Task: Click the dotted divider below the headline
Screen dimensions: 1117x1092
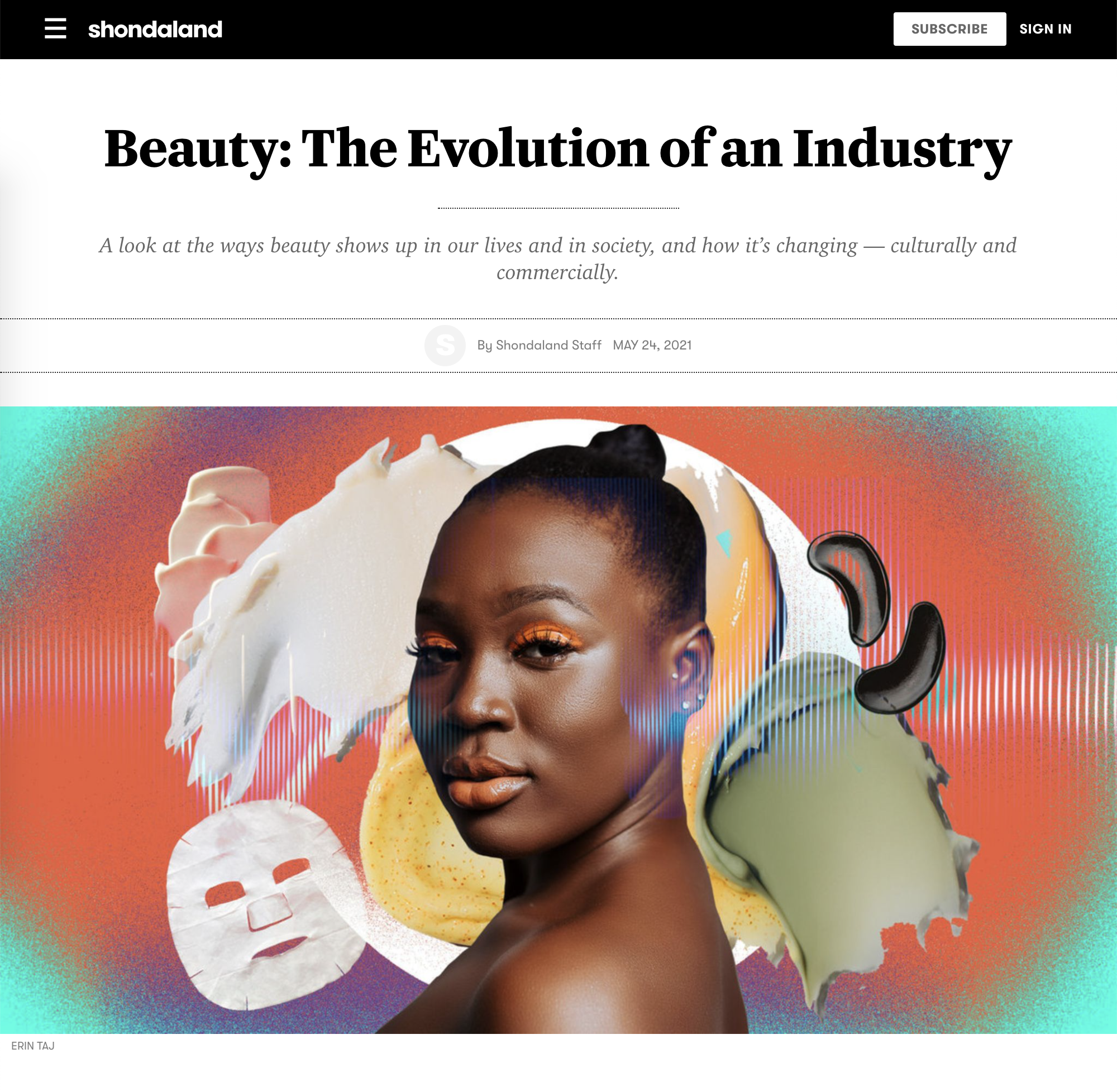Action: [558, 208]
